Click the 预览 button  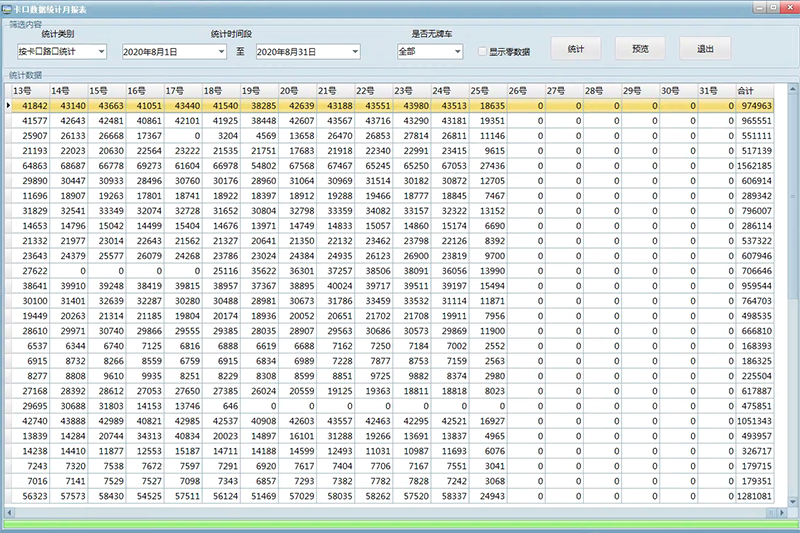(x=641, y=48)
